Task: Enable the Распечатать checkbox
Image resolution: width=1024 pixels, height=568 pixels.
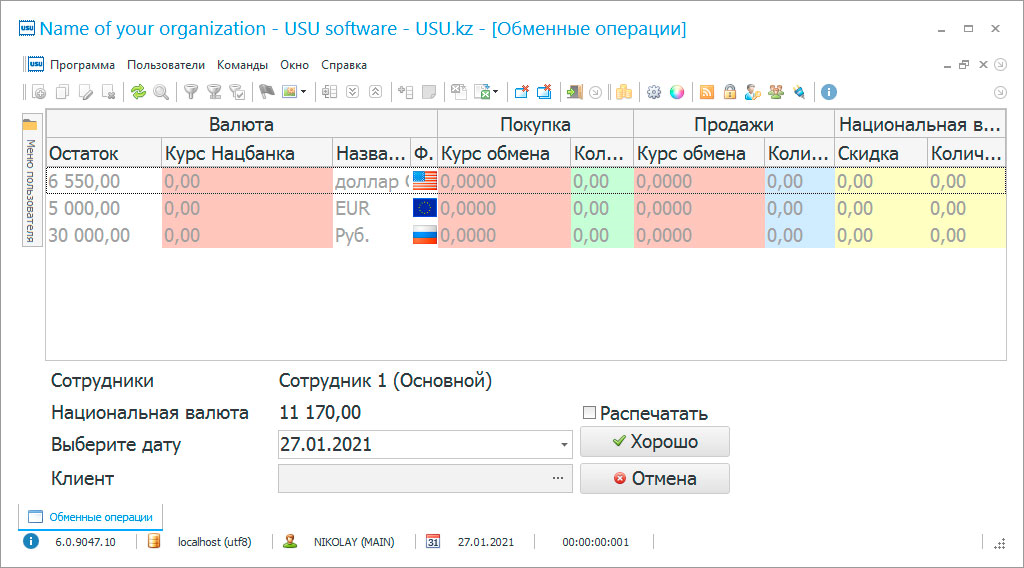Action: pyautogui.click(x=589, y=413)
